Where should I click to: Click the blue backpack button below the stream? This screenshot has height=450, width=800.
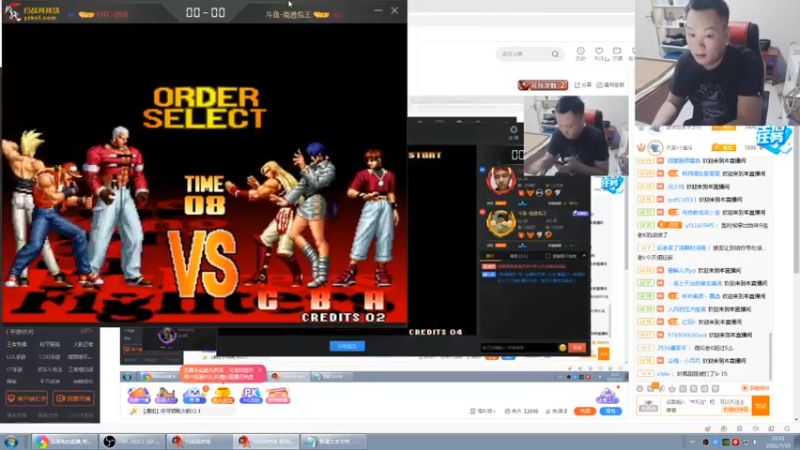(x=611, y=411)
